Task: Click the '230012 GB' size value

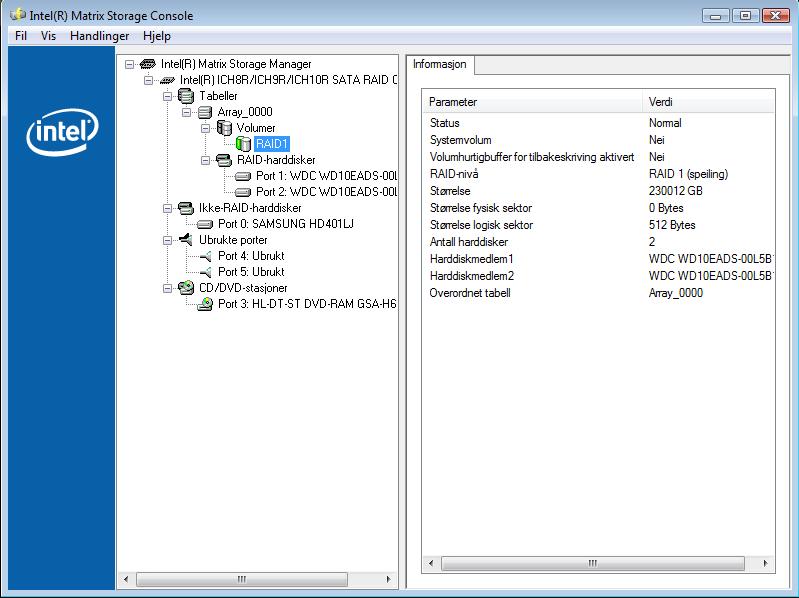Action: tap(675, 191)
